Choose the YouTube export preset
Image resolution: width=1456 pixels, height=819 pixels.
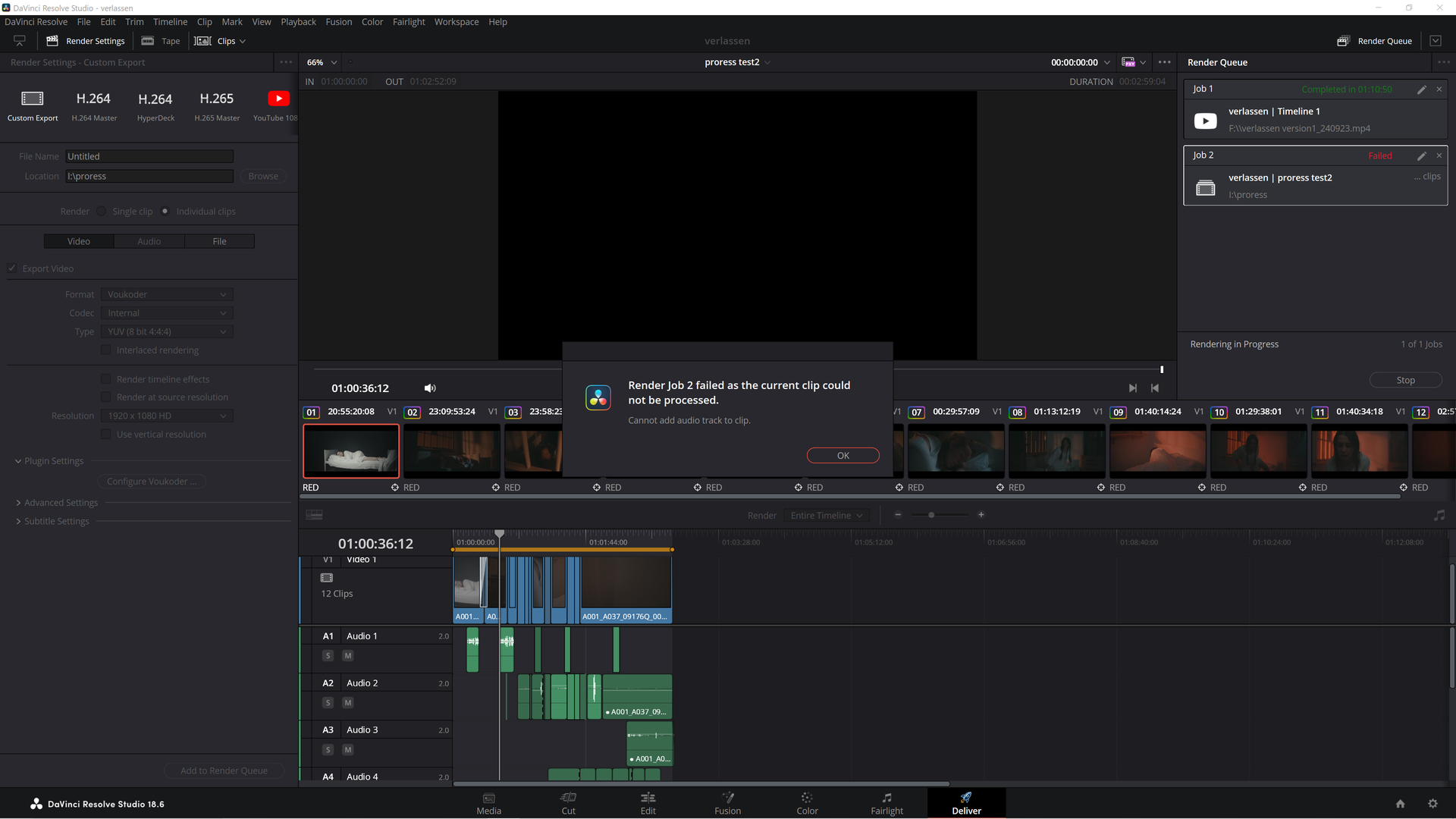[x=278, y=99]
